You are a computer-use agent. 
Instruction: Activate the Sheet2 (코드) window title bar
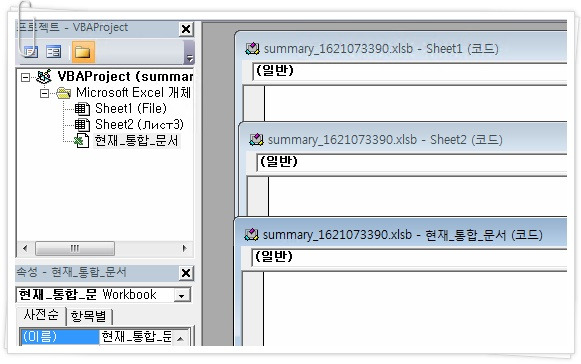click(x=404, y=139)
